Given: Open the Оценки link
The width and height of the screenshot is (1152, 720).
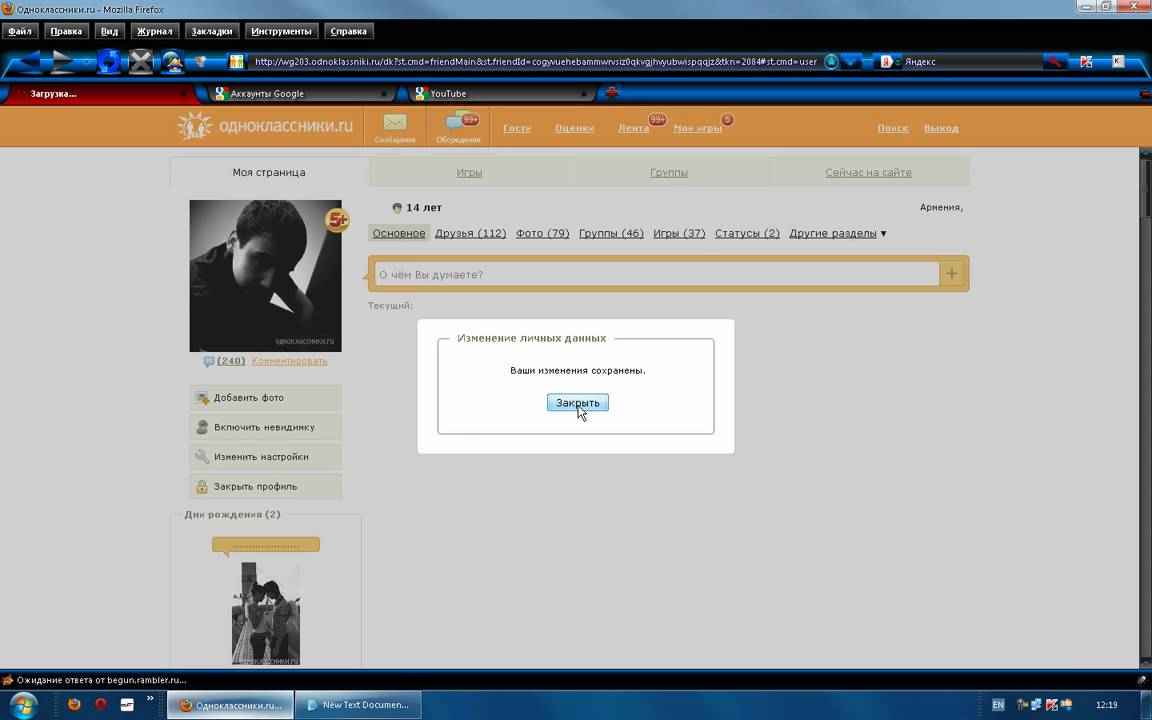Looking at the screenshot, I should tap(575, 129).
